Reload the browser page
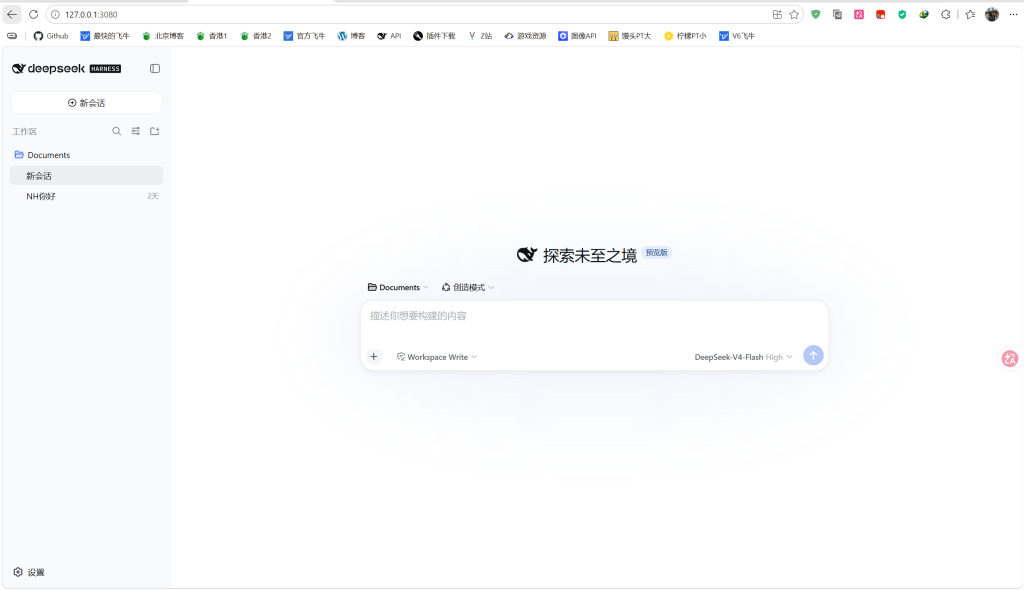This screenshot has height=590, width=1024. [33, 14]
